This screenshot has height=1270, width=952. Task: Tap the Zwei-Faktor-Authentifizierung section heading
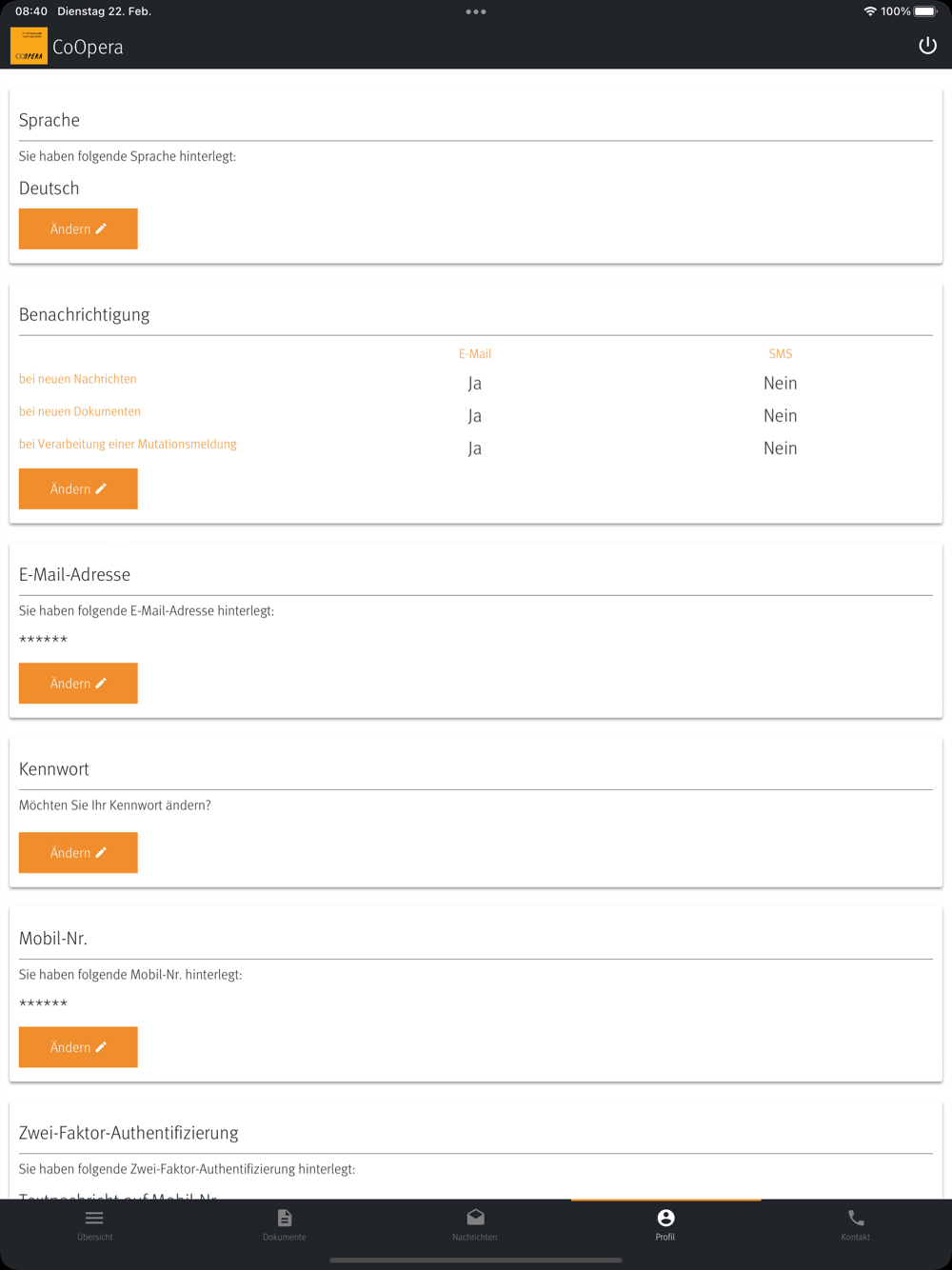point(129,1133)
